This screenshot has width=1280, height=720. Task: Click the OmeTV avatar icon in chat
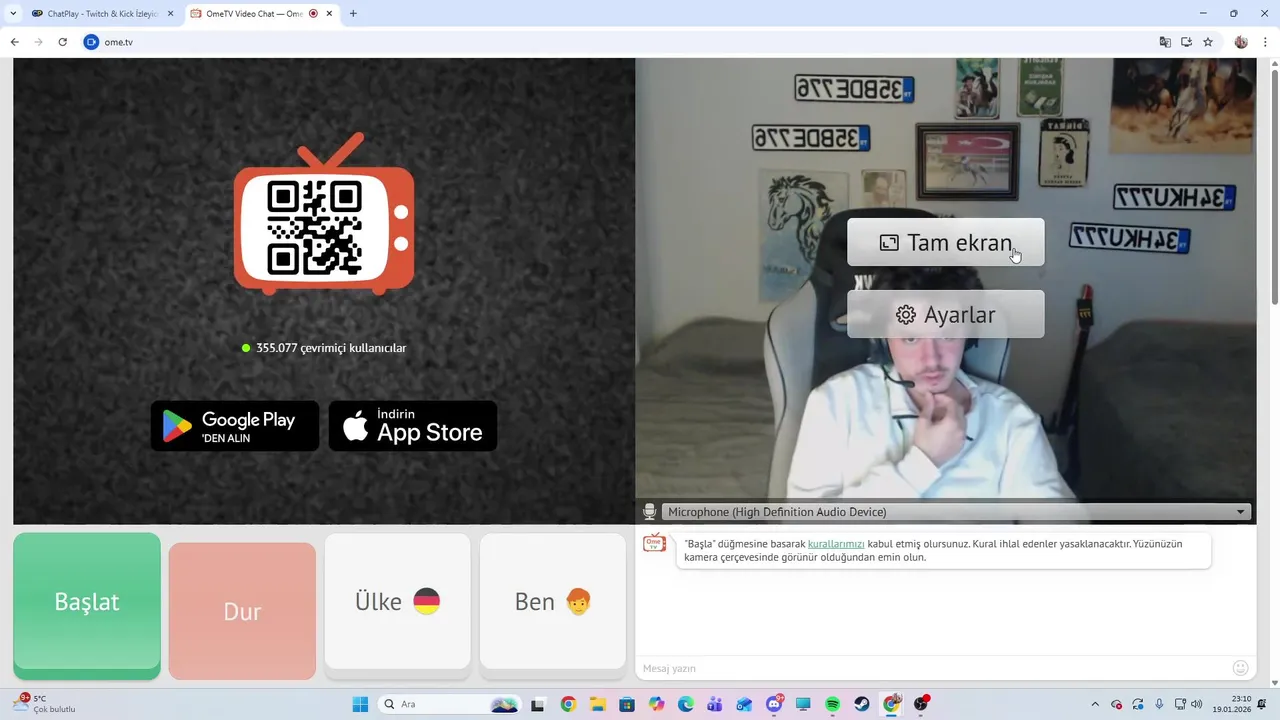tap(654, 544)
